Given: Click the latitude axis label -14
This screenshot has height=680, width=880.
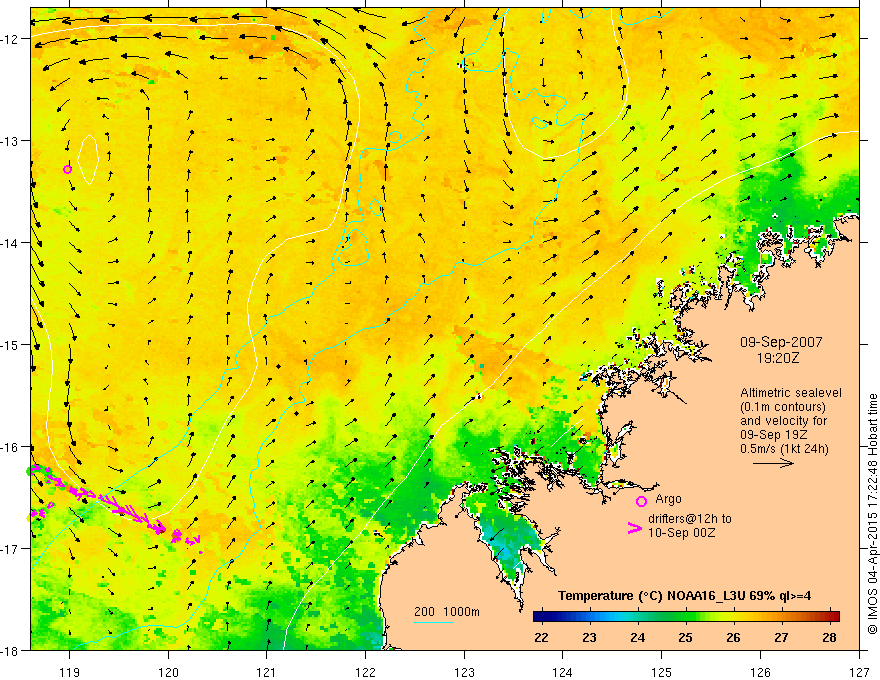Looking at the screenshot, I should tap(11, 243).
